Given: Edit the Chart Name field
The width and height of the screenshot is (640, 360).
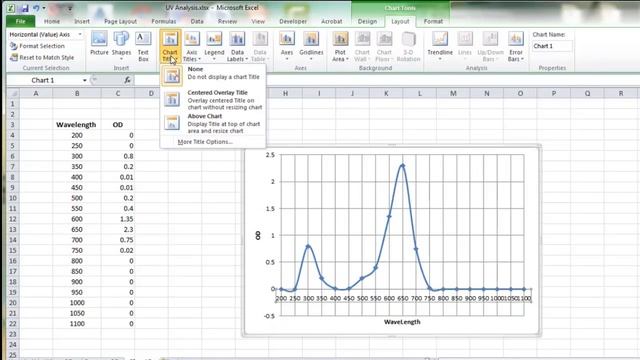Looking at the screenshot, I should tap(551, 46).
